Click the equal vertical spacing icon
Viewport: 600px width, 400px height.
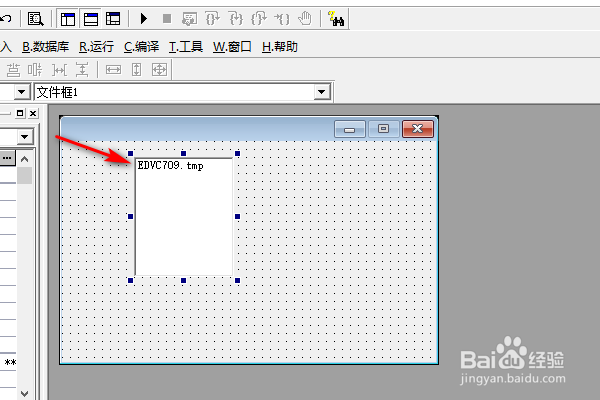(82, 70)
